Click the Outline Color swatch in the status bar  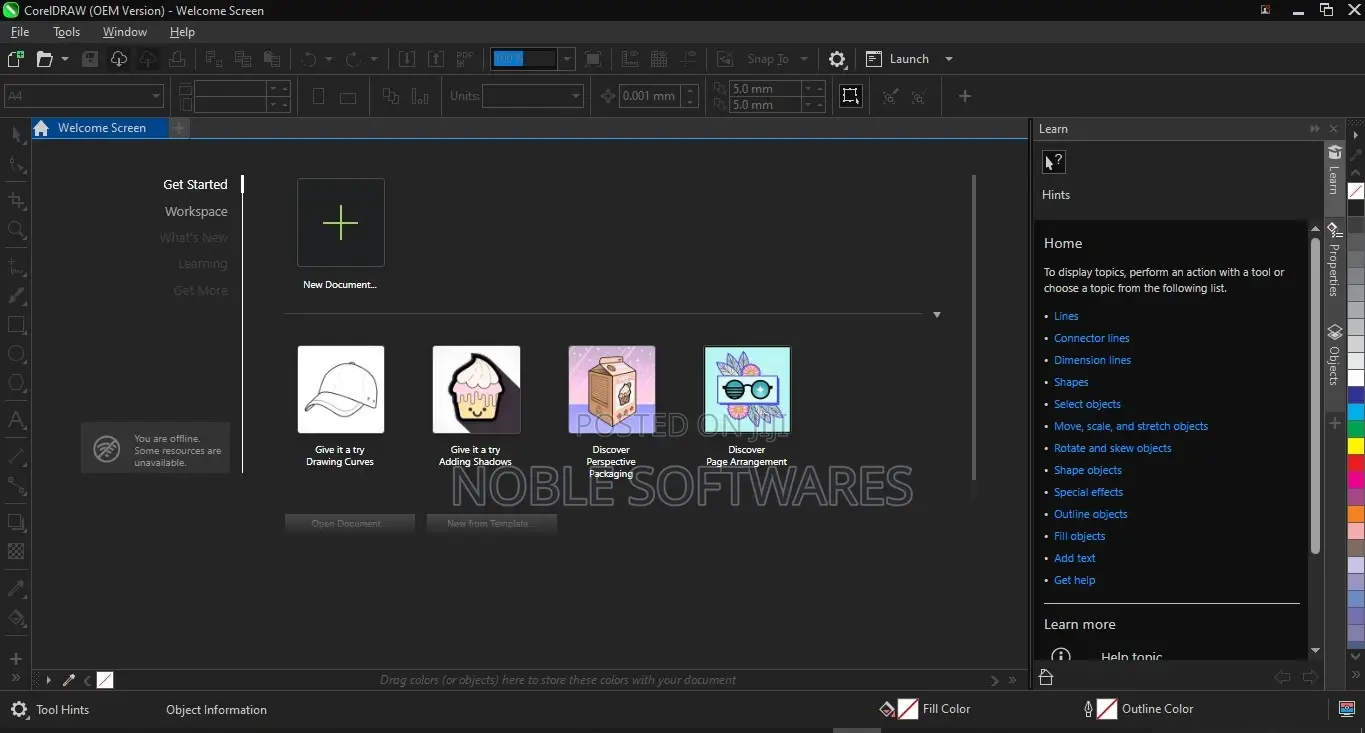point(1107,709)
